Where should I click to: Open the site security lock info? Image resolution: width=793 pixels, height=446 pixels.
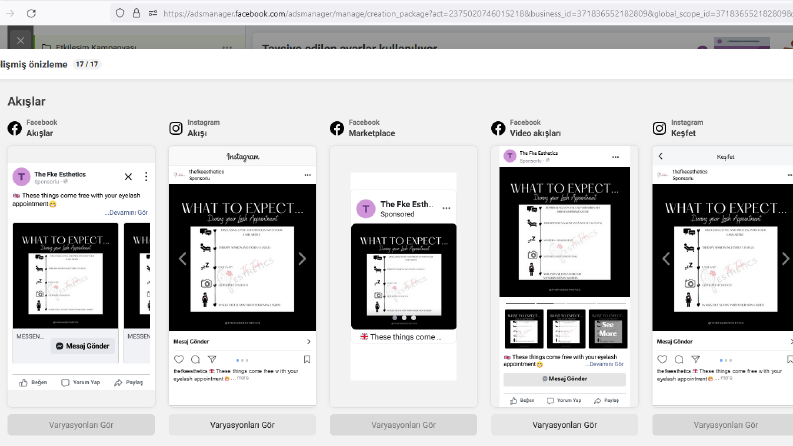point(137,13)
